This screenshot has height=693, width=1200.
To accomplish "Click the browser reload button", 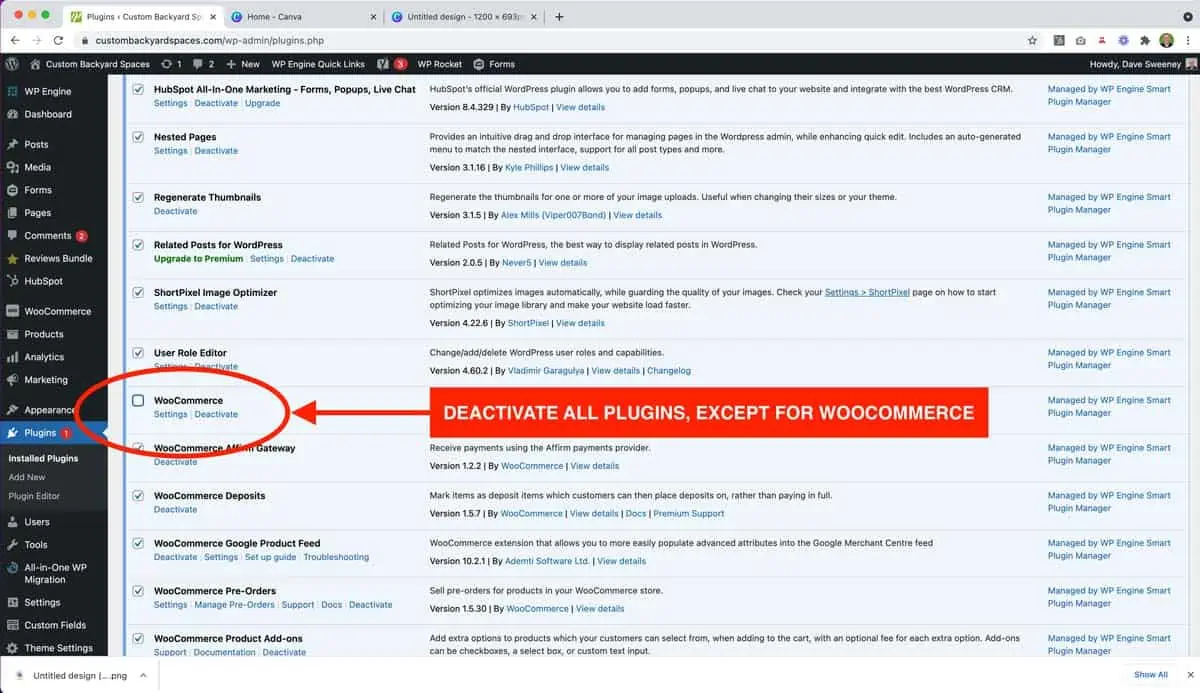I will [x=58, y=40].
